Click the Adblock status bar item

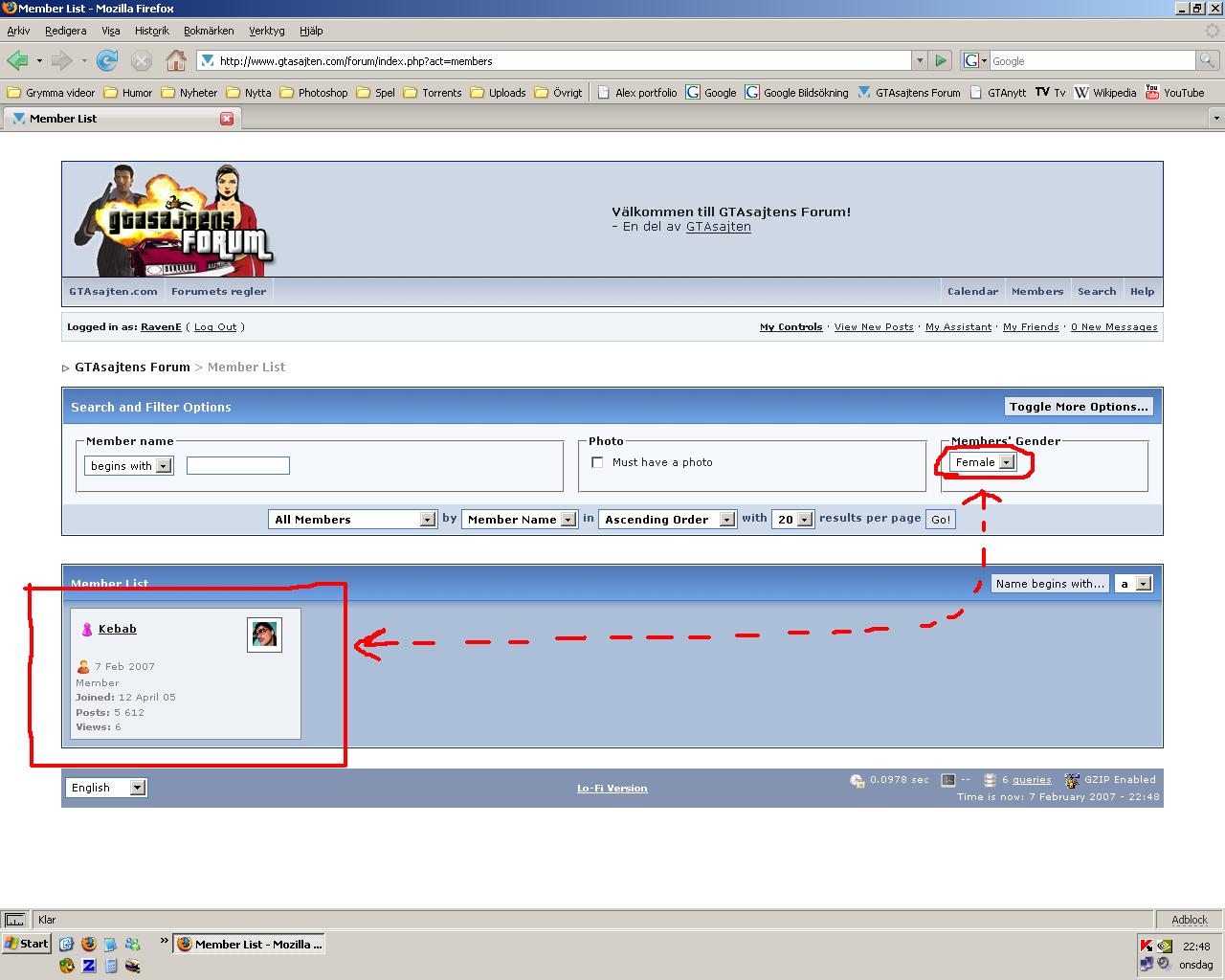coord(1190,920)
